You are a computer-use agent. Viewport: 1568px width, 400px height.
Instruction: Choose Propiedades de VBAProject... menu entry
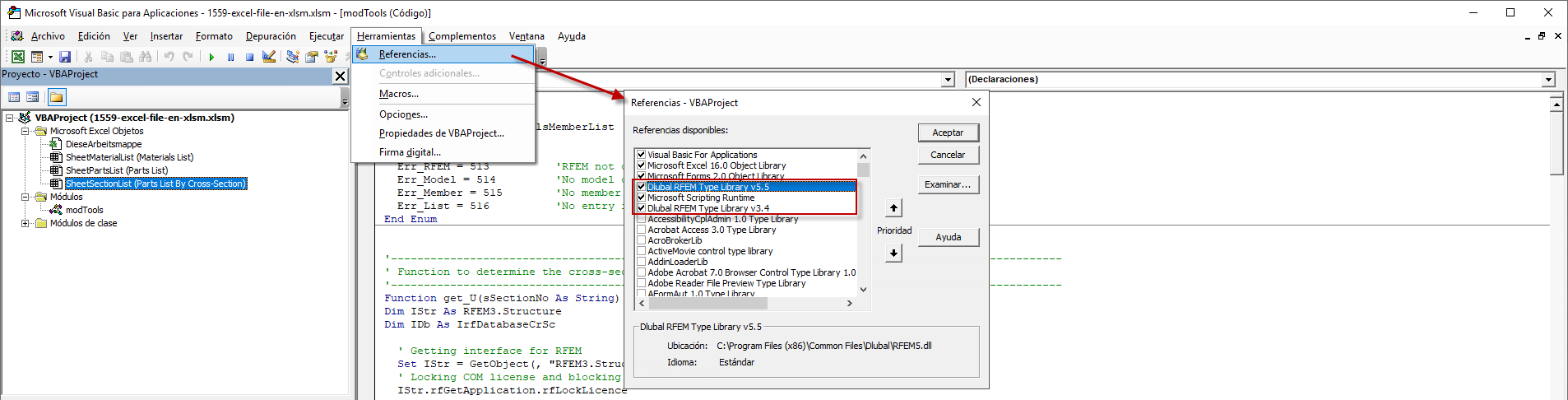(x=443, y=133)
